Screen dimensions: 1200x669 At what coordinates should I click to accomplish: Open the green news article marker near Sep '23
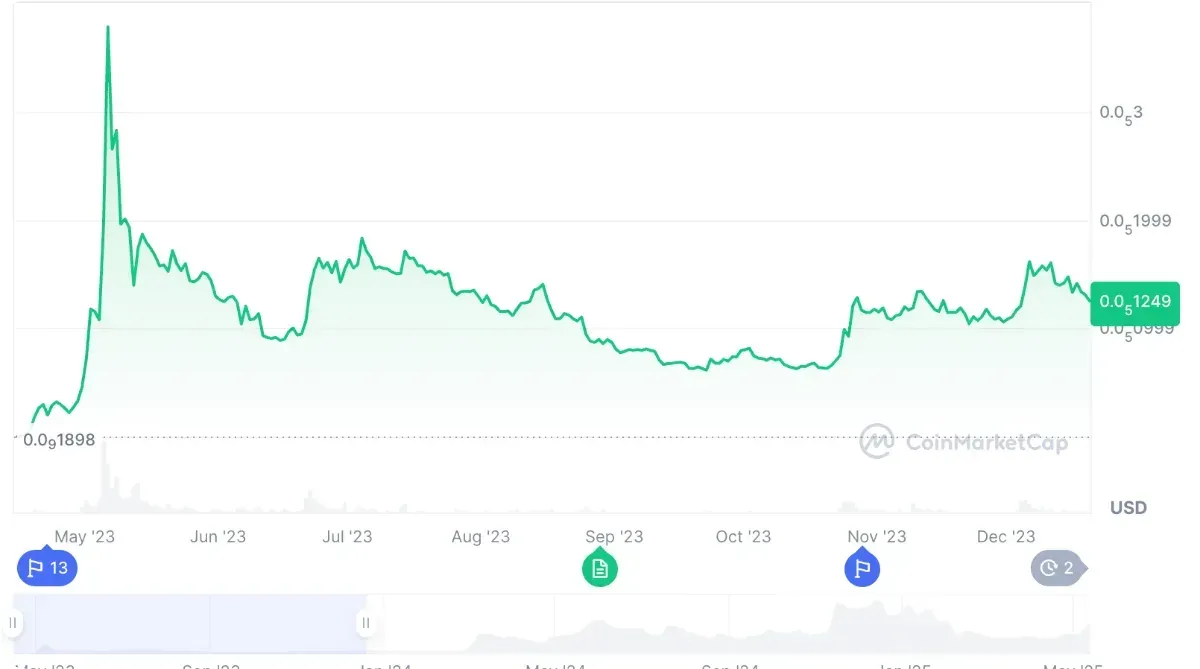[599, 568]
